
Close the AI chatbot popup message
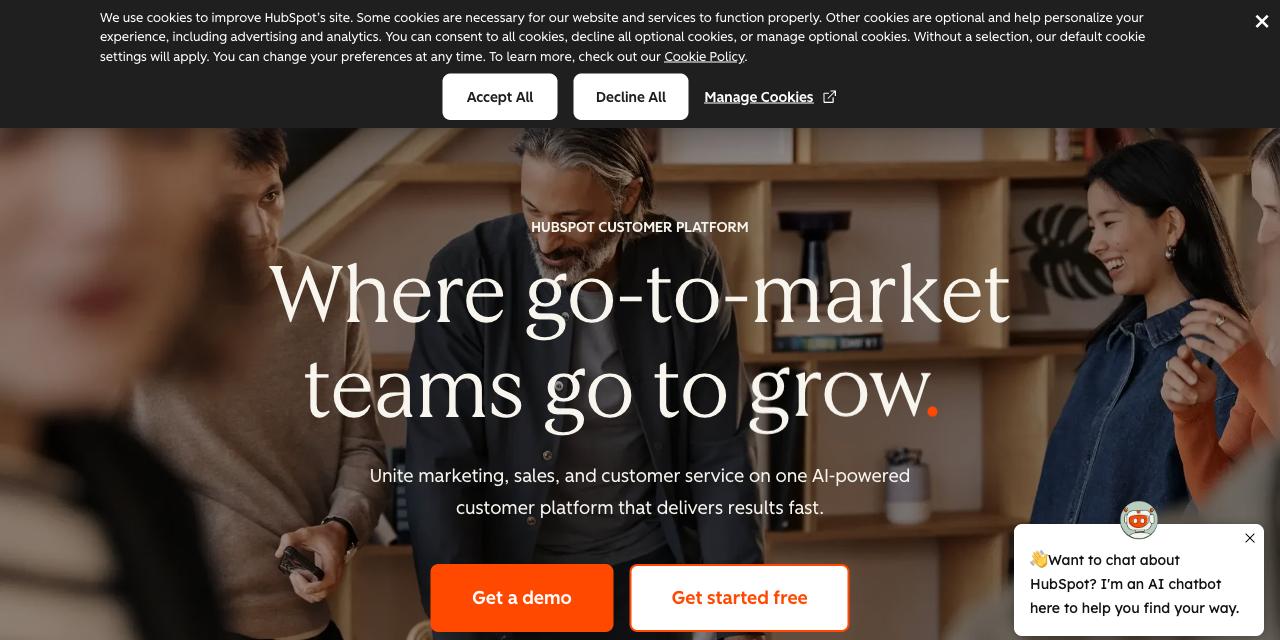1249,538
